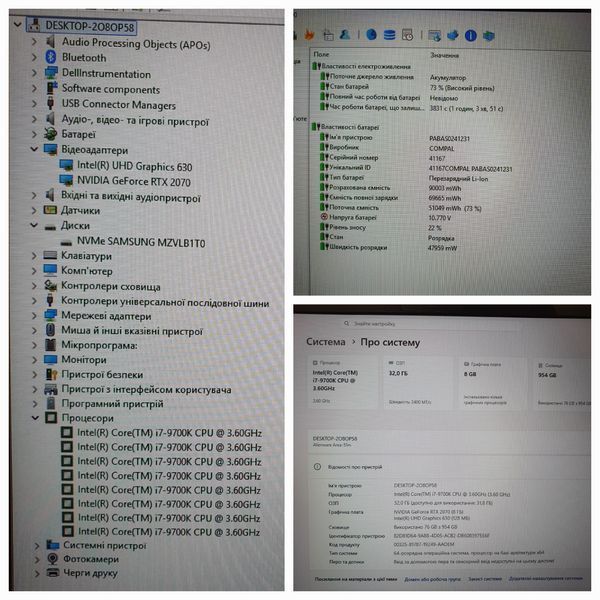Select the Напруга батареї row in AIDA64
The image size is (600, 600).
point(386,217)
